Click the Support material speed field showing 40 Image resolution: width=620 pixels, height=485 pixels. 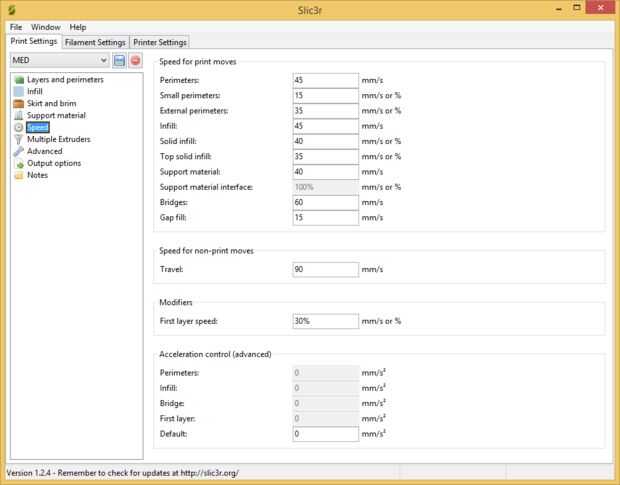pyautogui.click(x=326, y=172)
